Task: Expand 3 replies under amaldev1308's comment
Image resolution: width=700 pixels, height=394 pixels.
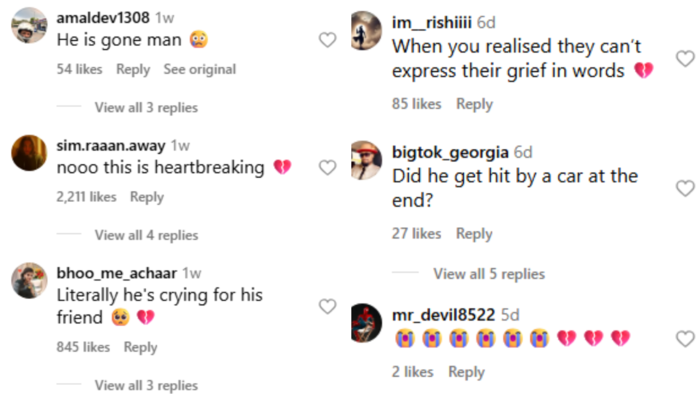Action: point(146,108)
